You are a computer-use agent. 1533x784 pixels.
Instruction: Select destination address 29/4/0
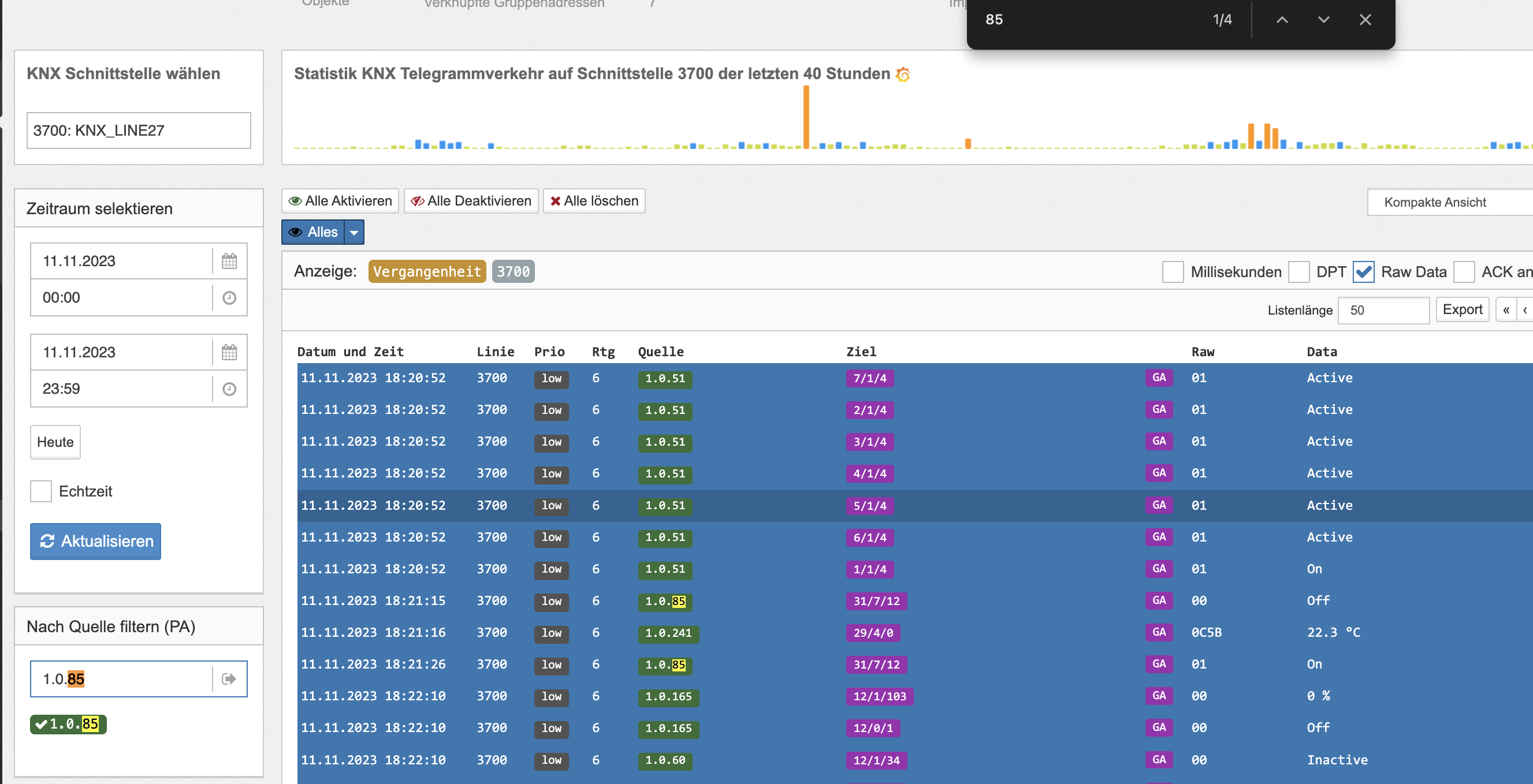pyautogui.click(x=873, y=632)
